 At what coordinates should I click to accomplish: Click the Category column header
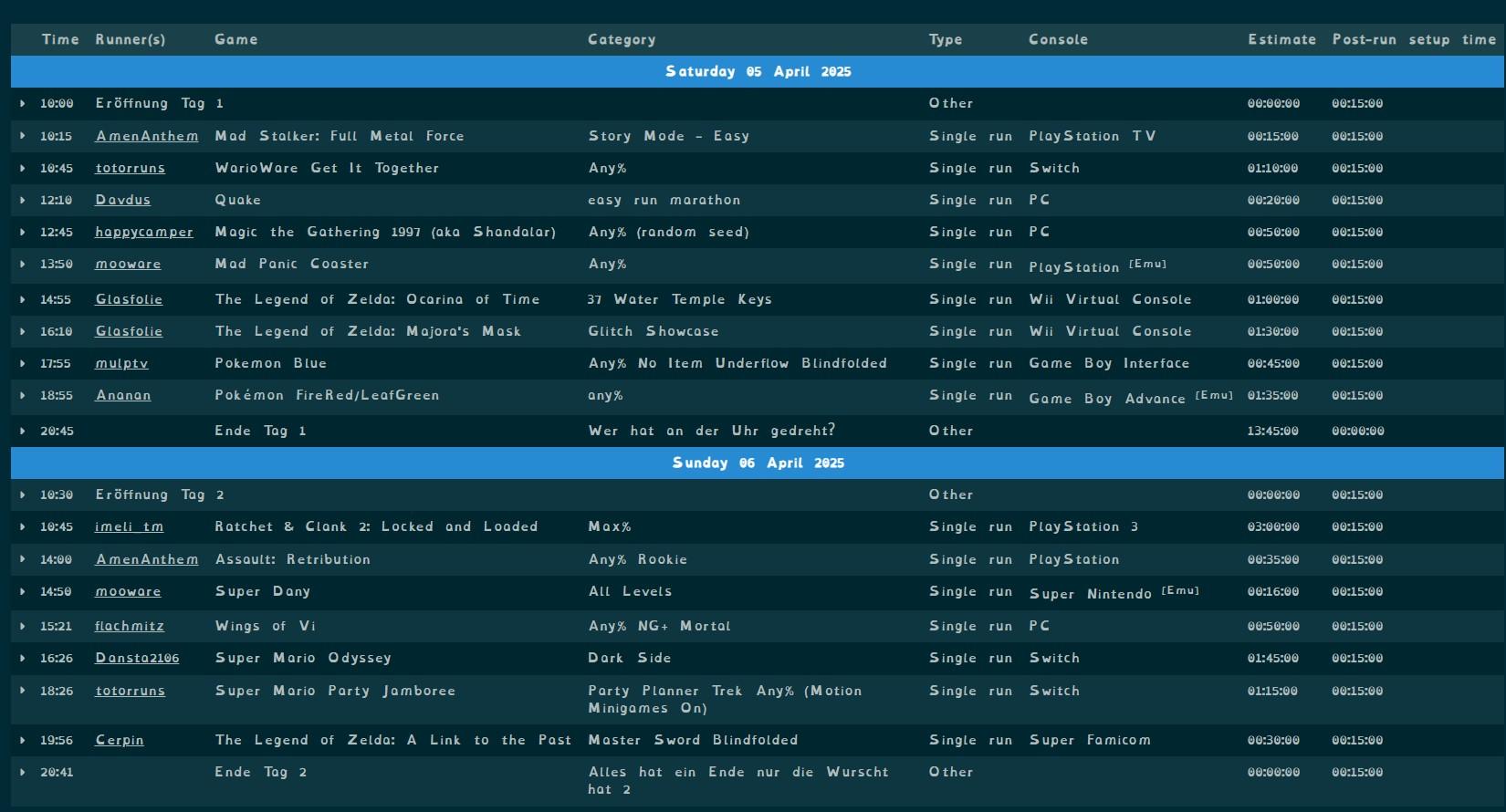(x=622, y=39)
